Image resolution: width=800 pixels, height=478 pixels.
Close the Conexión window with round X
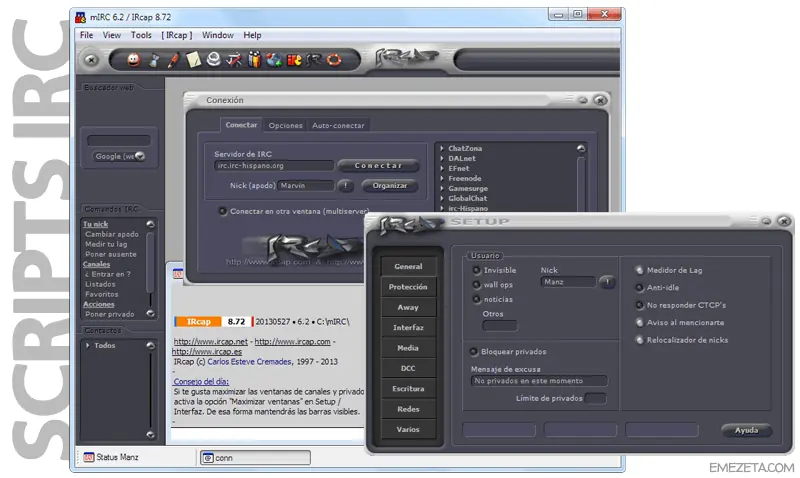tap(600, 100)
